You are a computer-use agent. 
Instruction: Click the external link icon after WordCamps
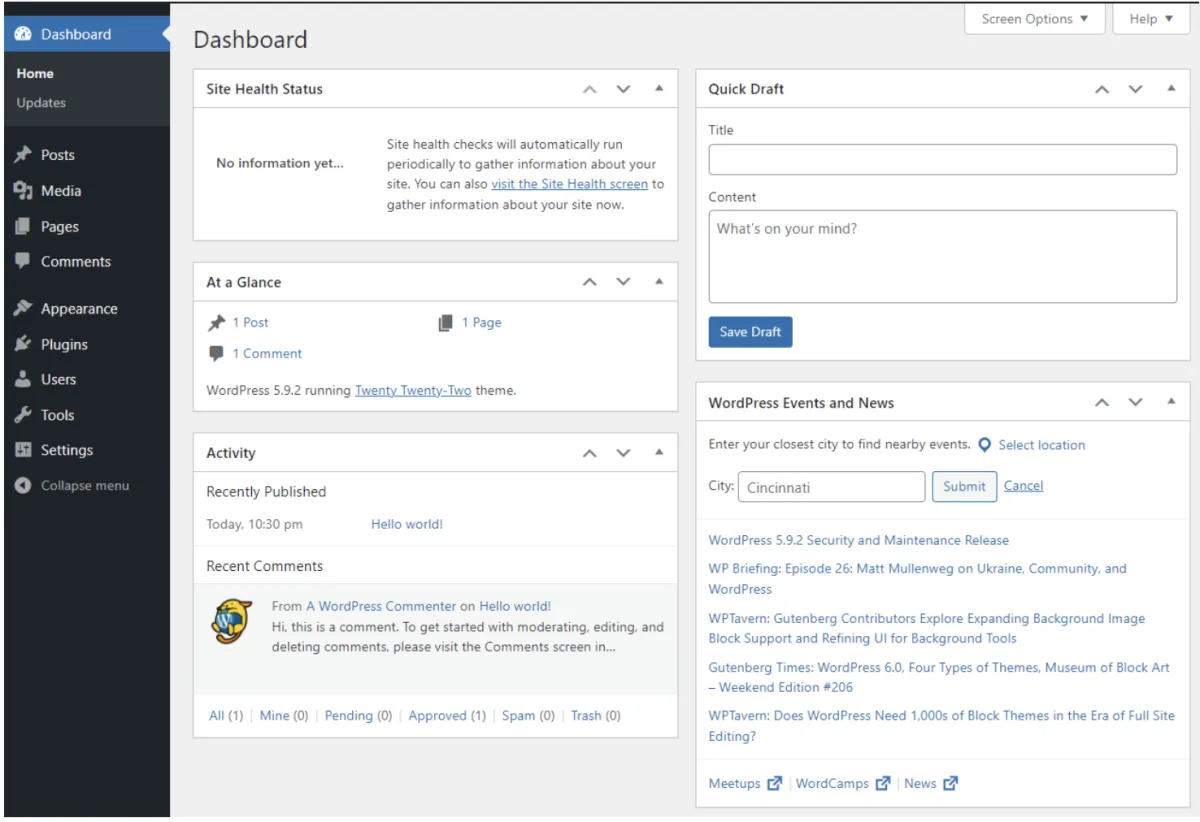pyautogui.click(x=882, y=784)
